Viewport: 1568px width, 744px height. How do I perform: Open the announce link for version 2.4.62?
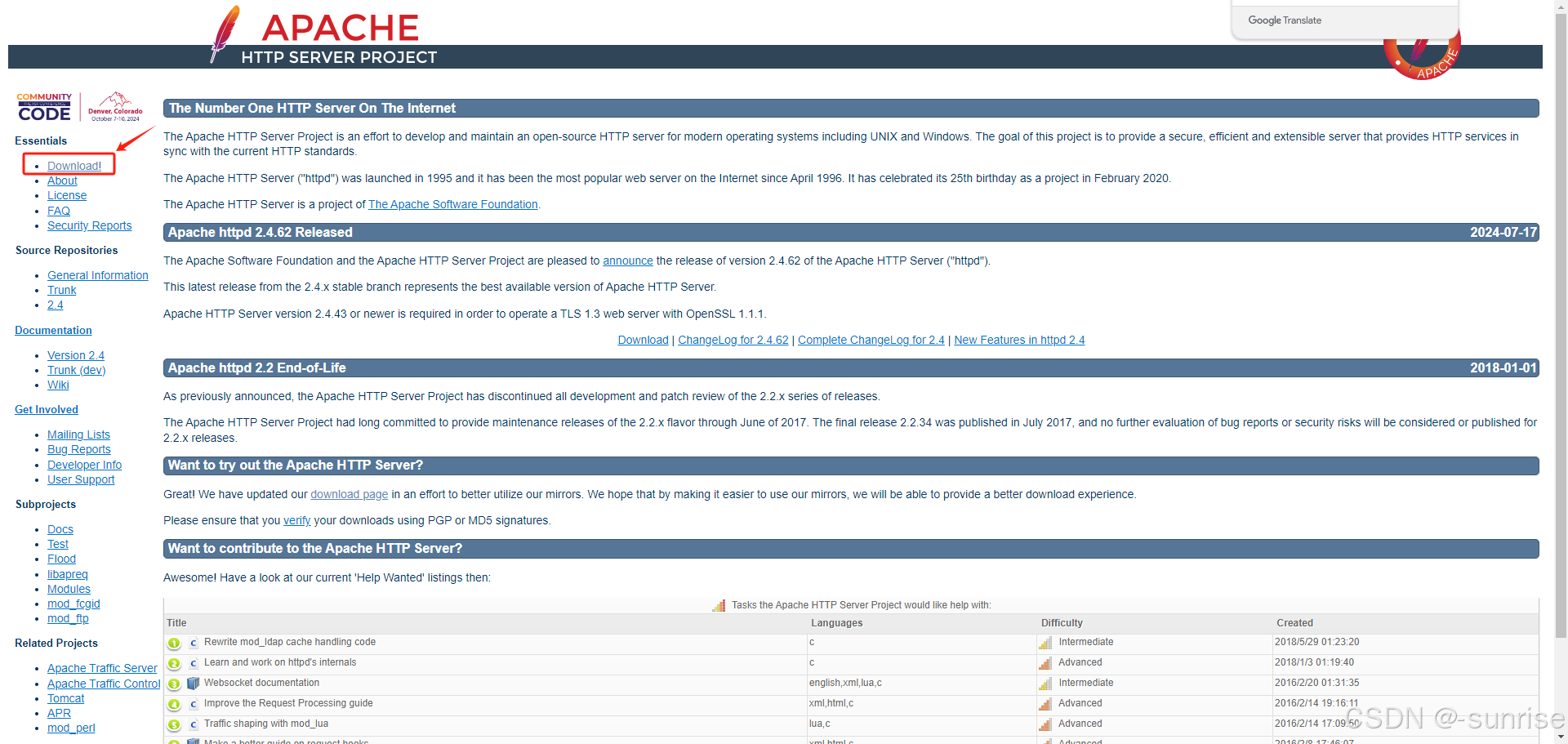627,261
